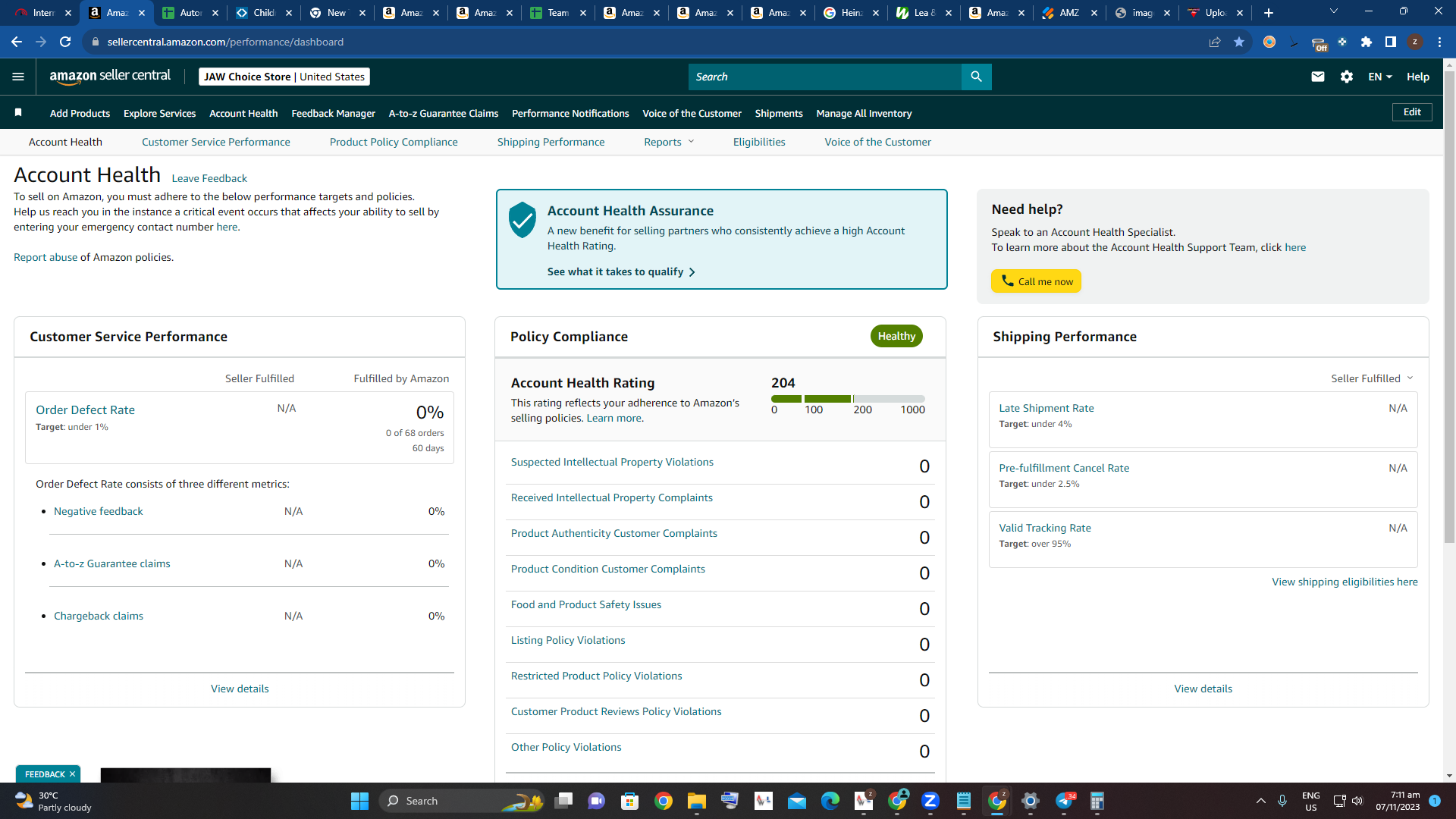Image resolution: width=1456 pixels, height=819 pixels.
Task: Click the Leave Feedback link
Action: coord(209,178)
